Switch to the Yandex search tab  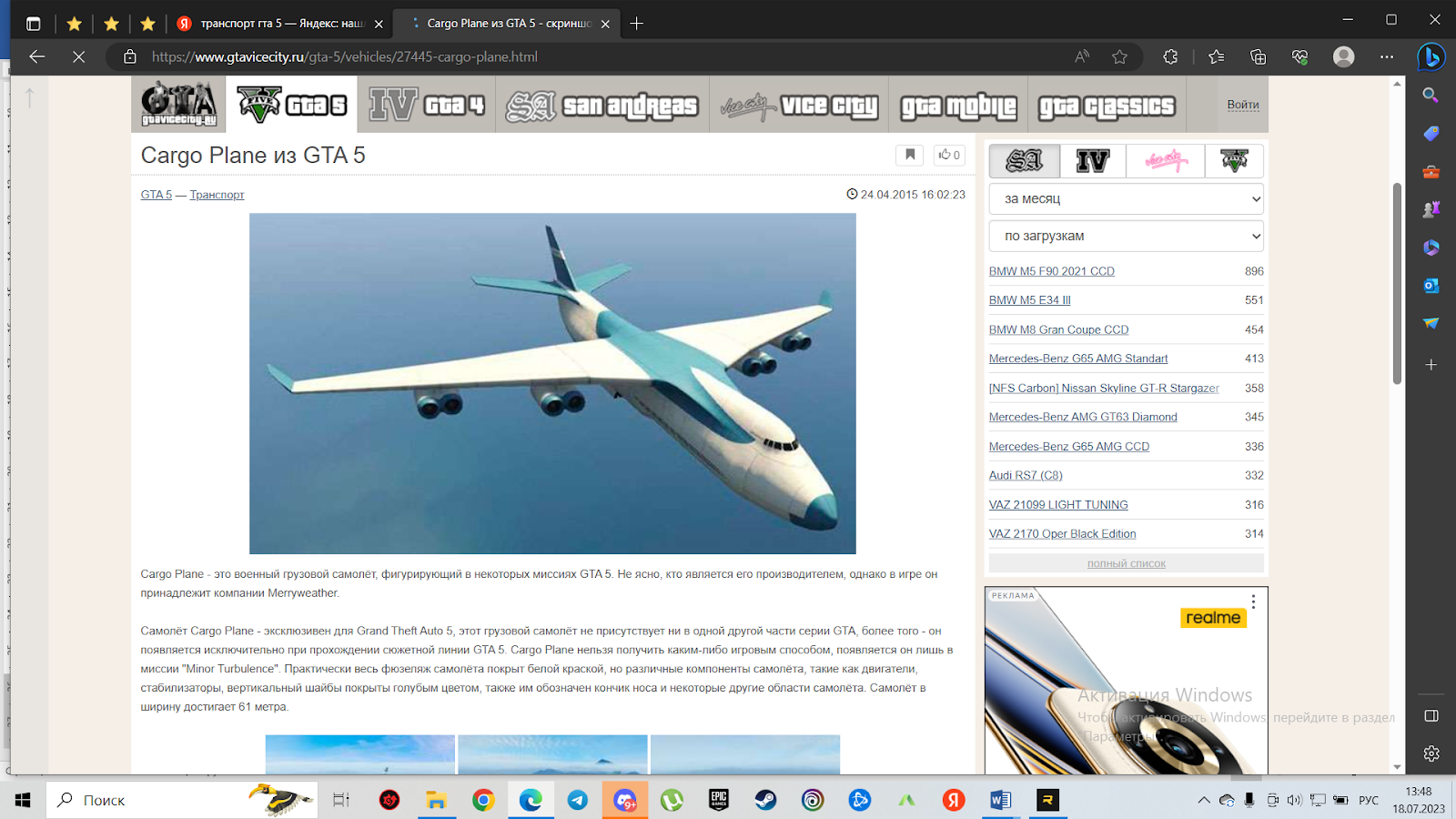[x=281, y=24]
